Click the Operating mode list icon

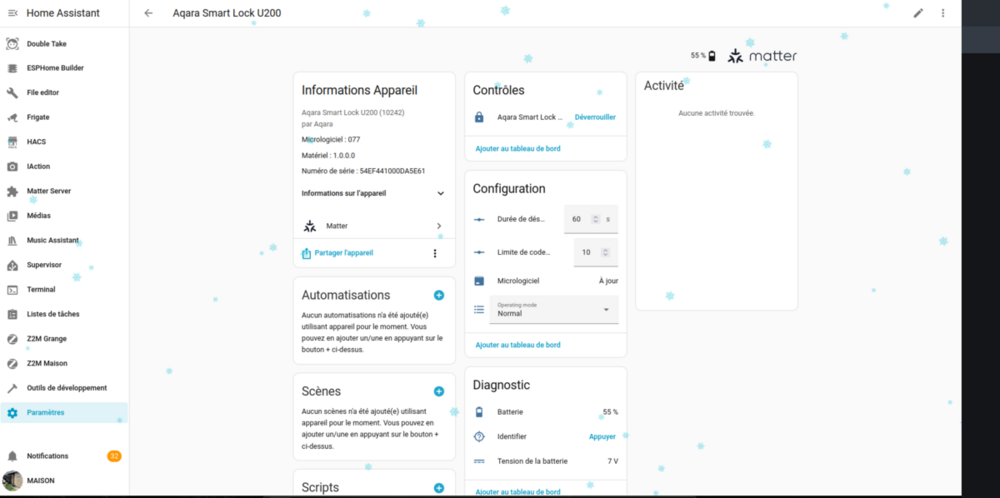point(480,310)
